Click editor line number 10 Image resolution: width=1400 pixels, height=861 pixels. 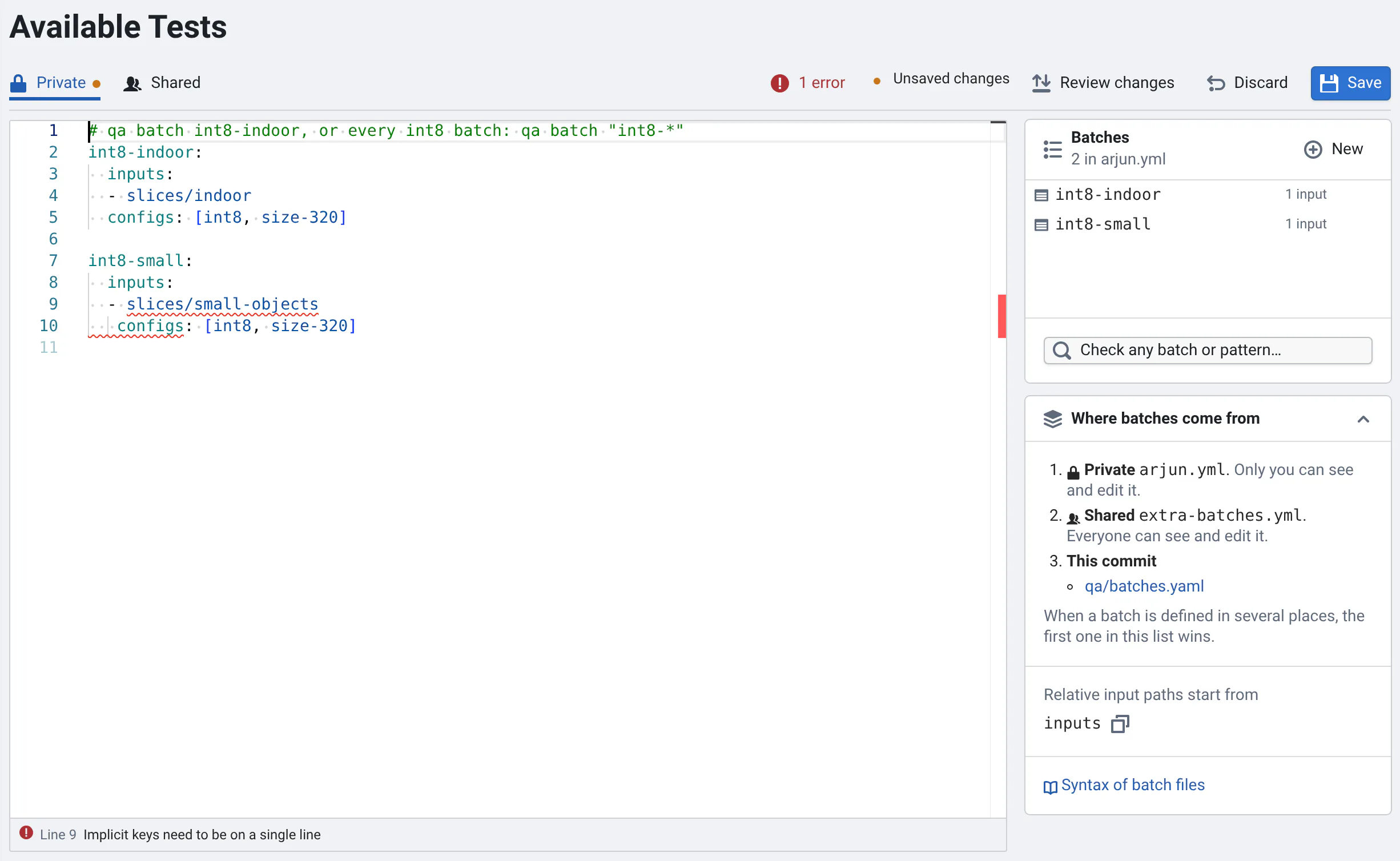[49, 326]
